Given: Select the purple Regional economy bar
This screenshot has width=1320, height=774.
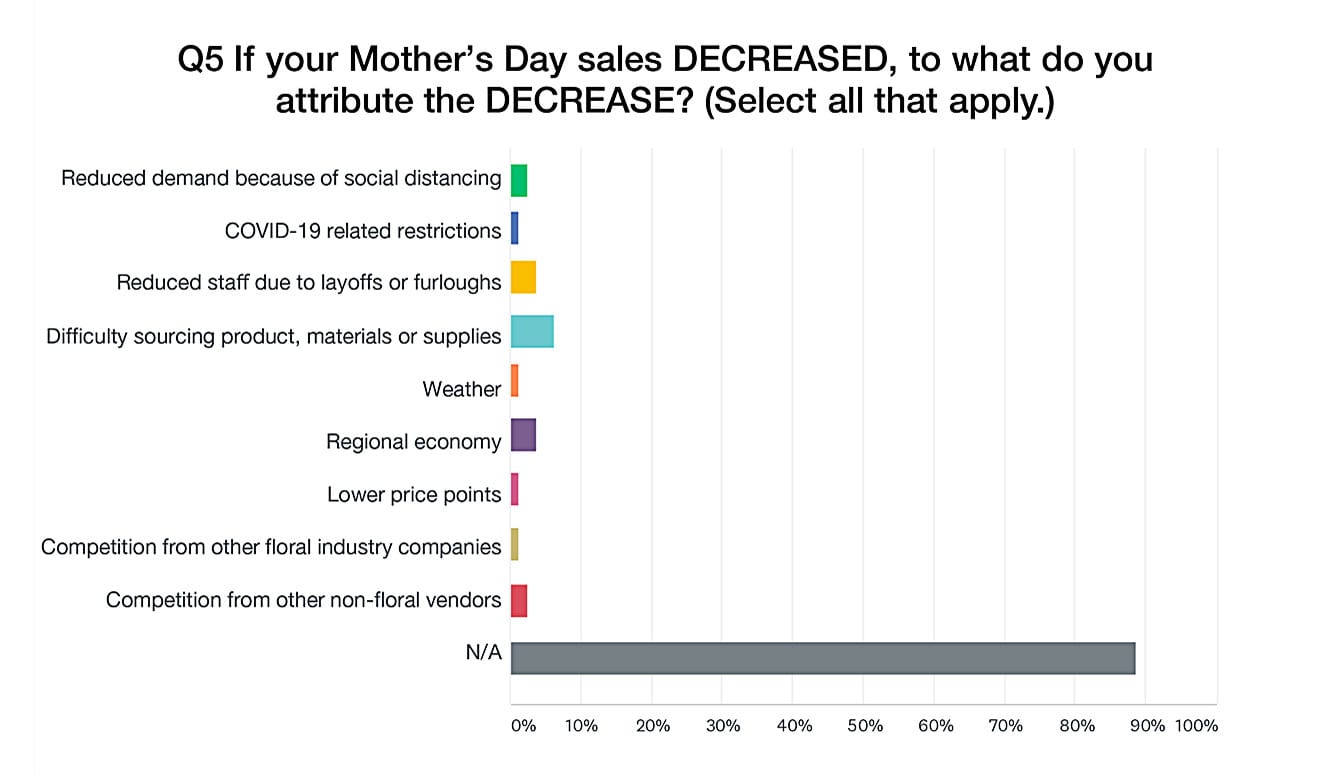Looking at the screenshot, I should pos(523,436).
